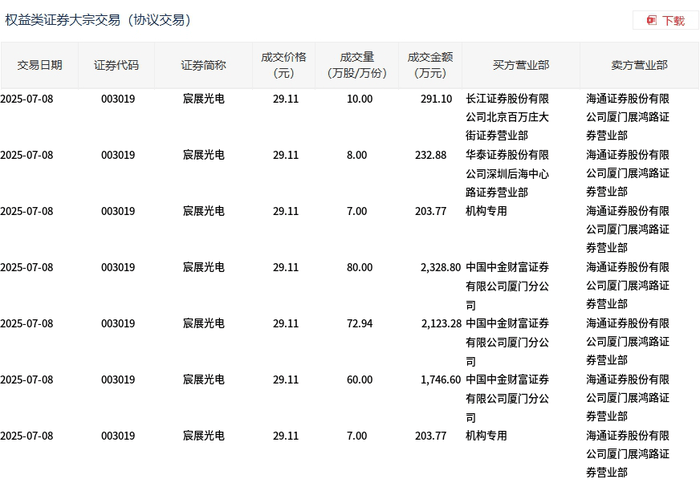Click the Excel icon in 下载 button

pos(652,20)
